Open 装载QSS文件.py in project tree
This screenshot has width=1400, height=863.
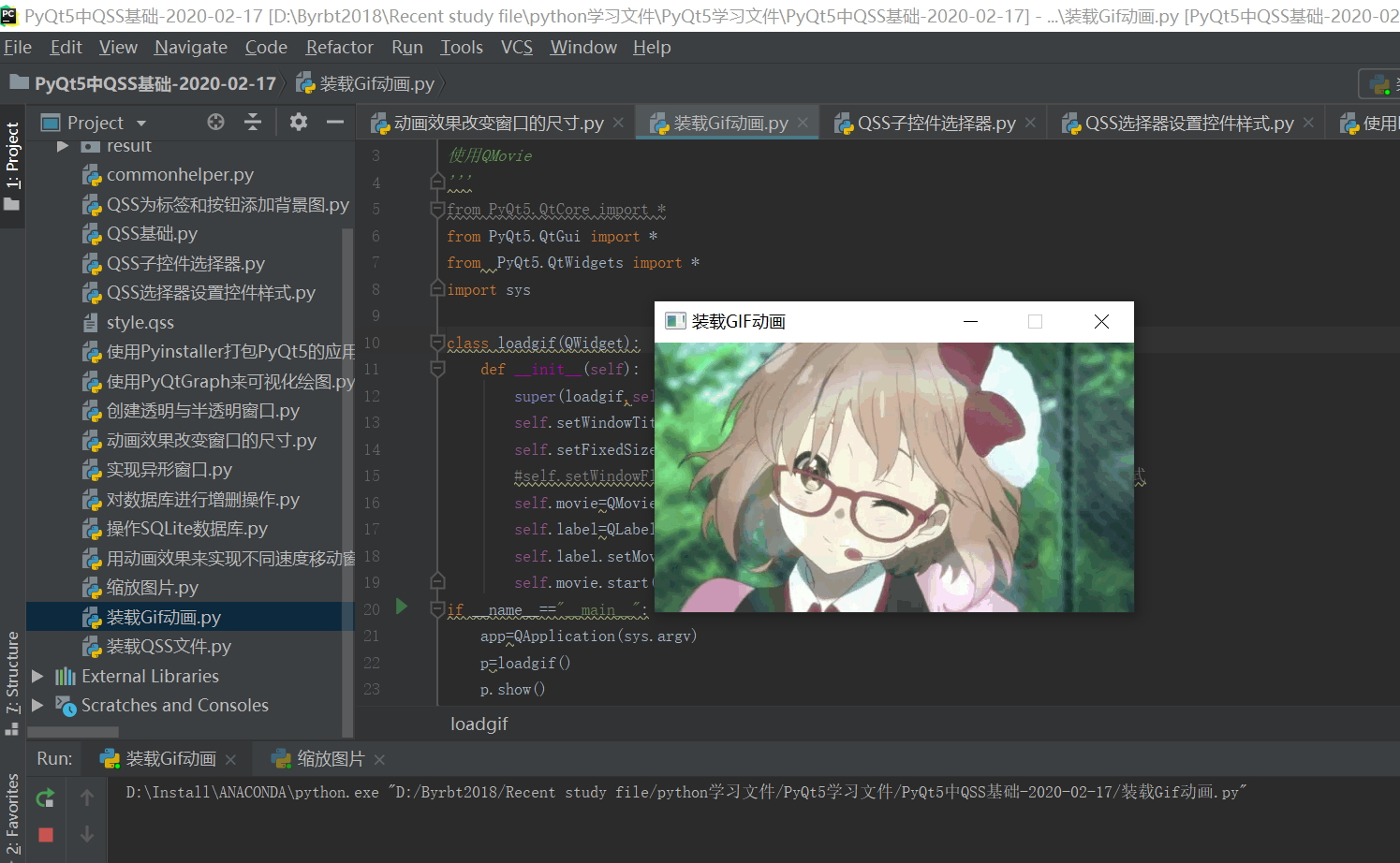pos(169,646)
